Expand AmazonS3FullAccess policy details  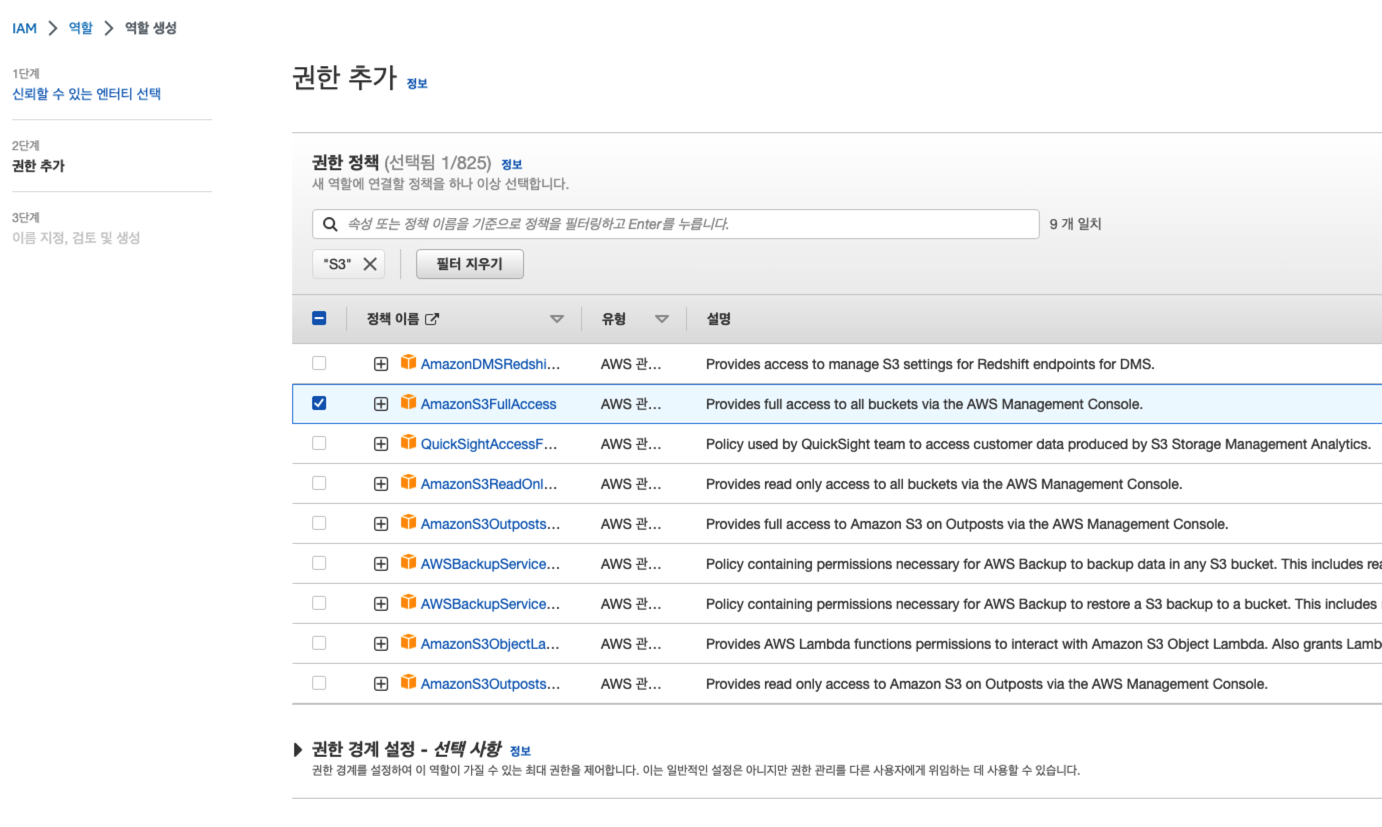(x=381, y=404)
